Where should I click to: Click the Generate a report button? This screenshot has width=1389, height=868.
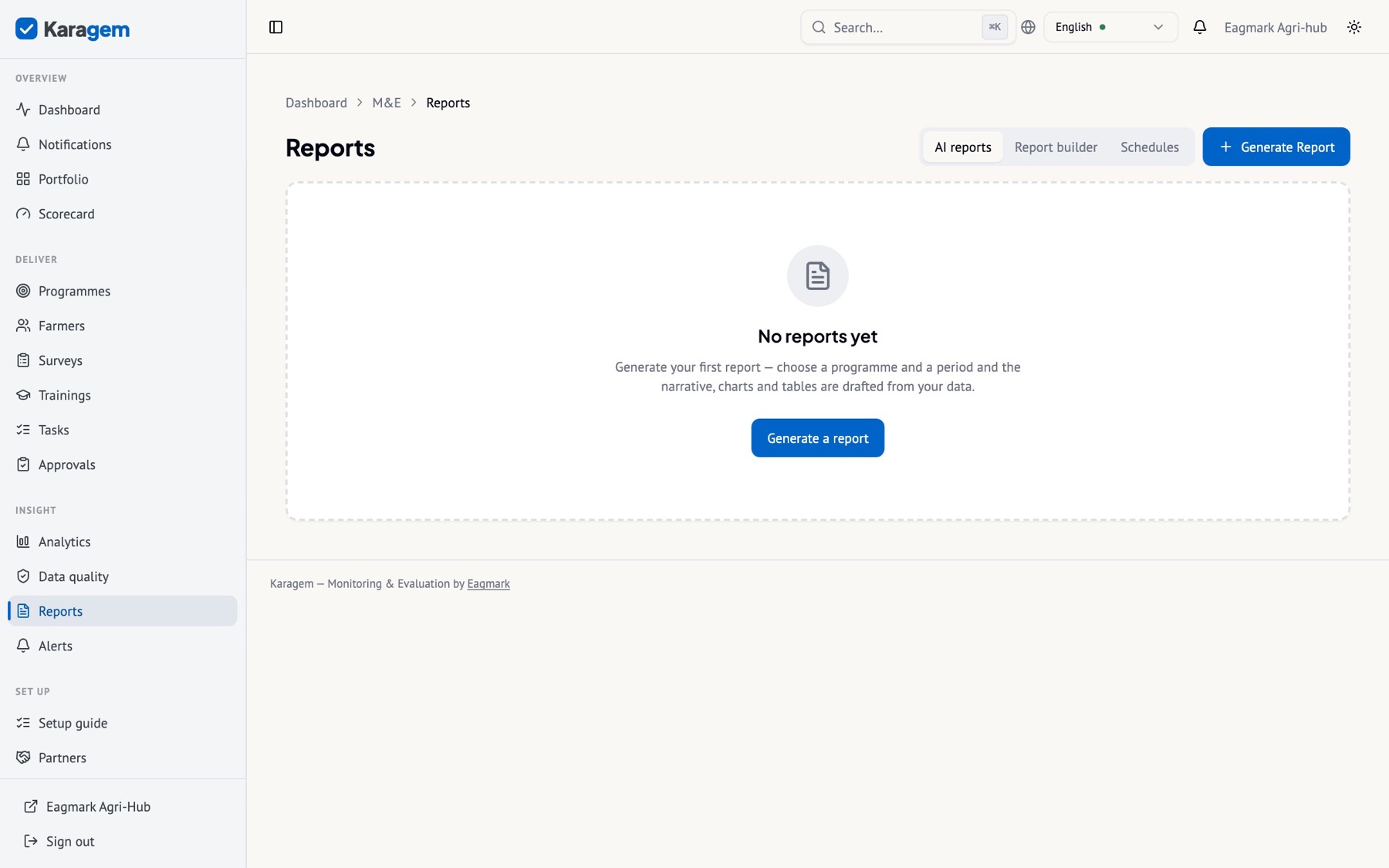[818, 437]
